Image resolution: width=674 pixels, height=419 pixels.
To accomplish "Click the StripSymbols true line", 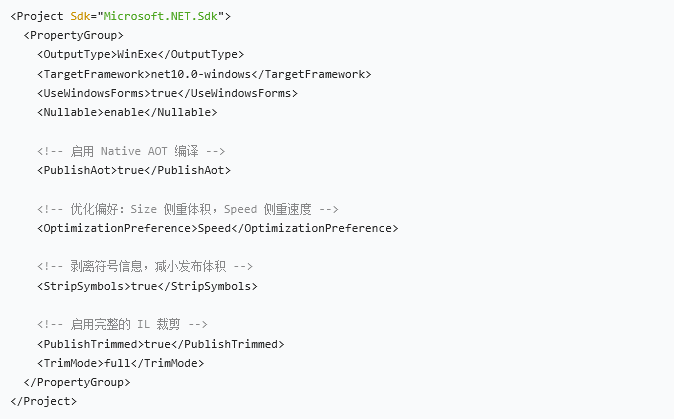I will pos(147,286).
